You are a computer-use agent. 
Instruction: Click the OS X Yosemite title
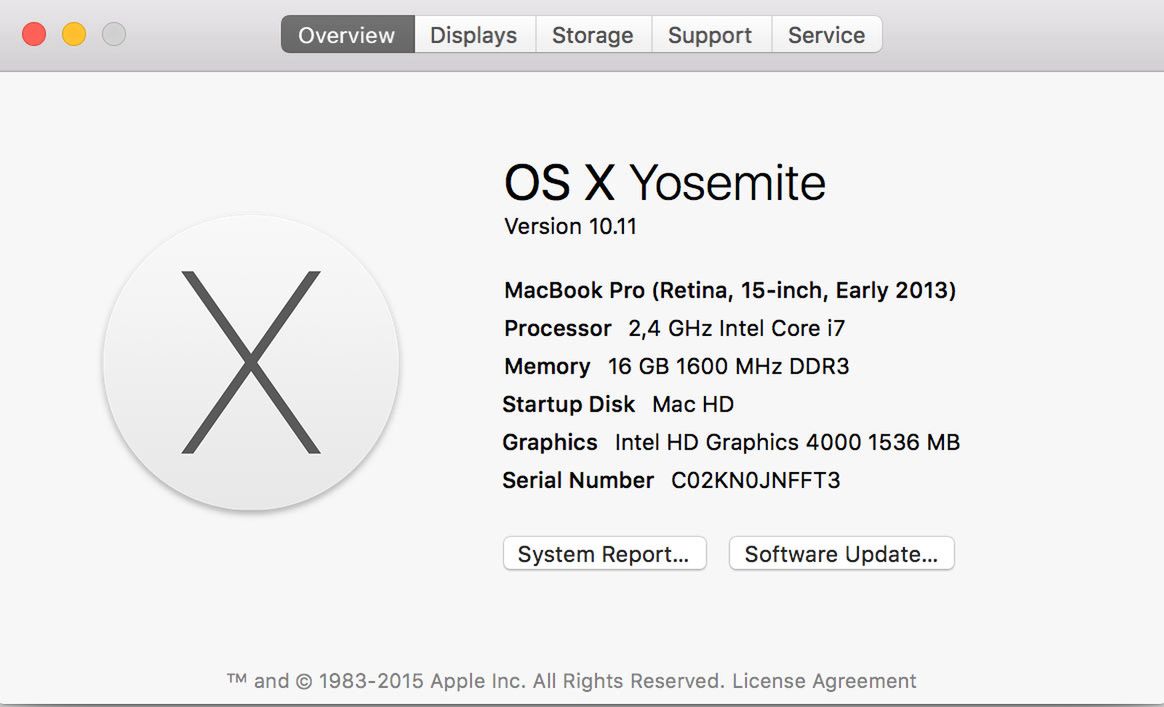[x=665, y=183]
